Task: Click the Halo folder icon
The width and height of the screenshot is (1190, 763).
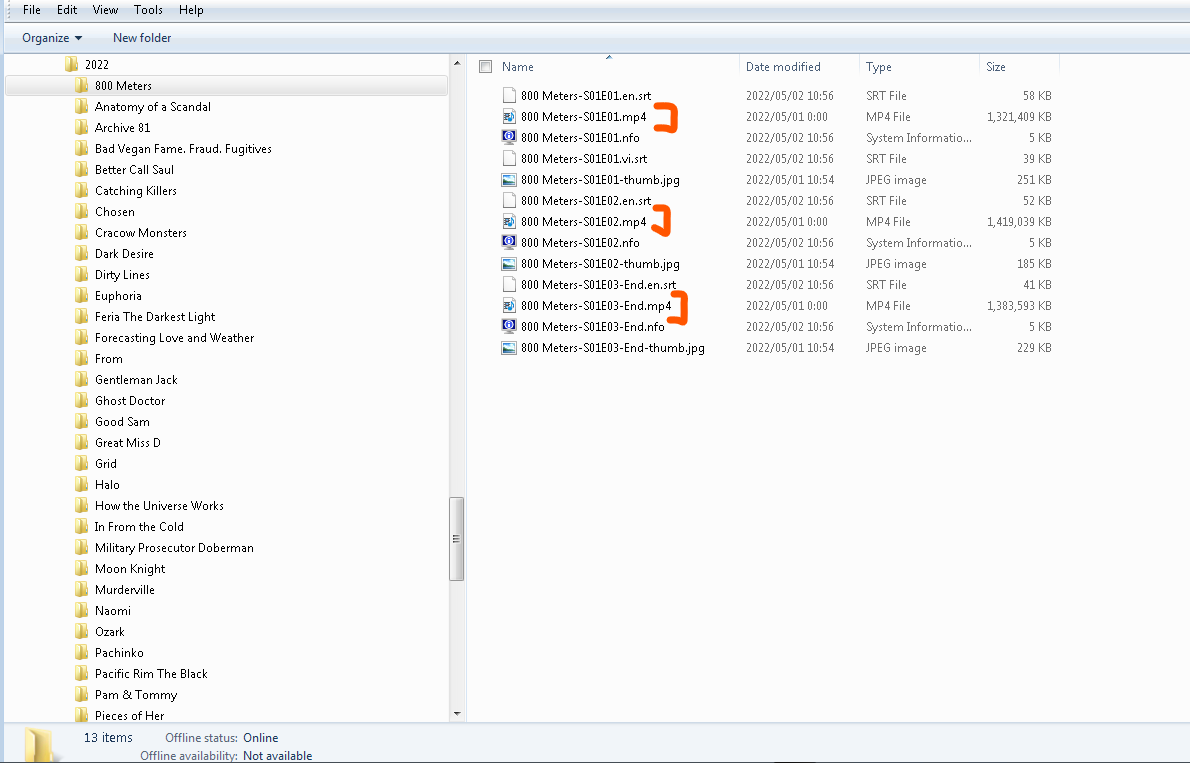Action: tap(82, 484)
